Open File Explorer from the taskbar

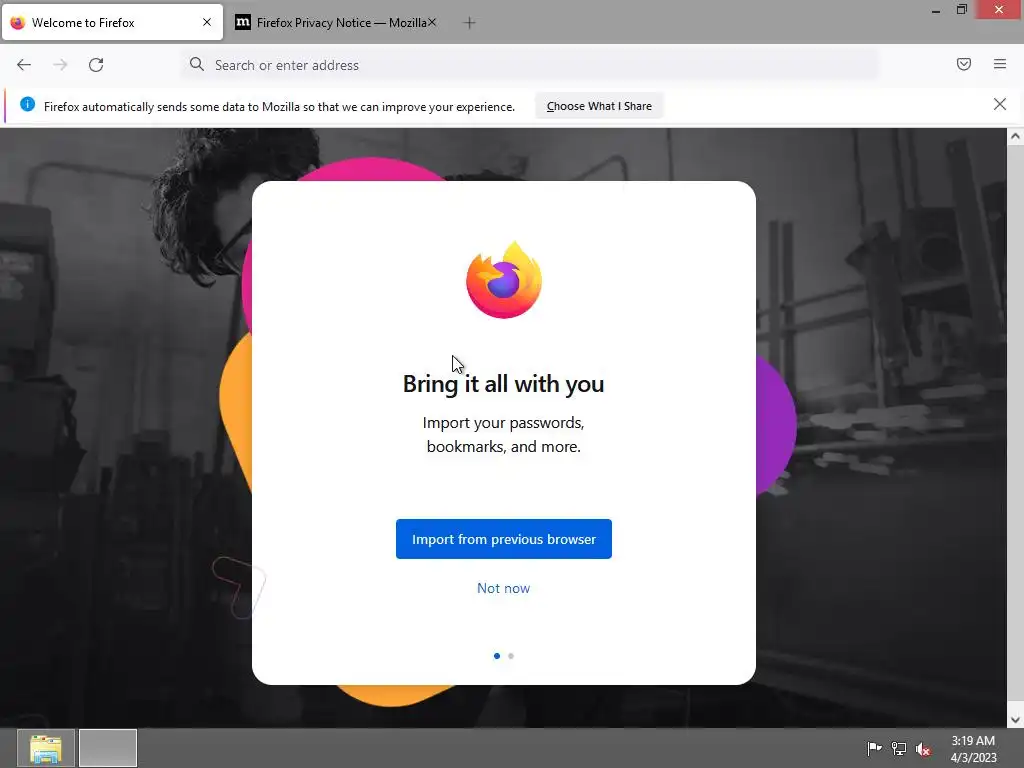click(46, 748)
